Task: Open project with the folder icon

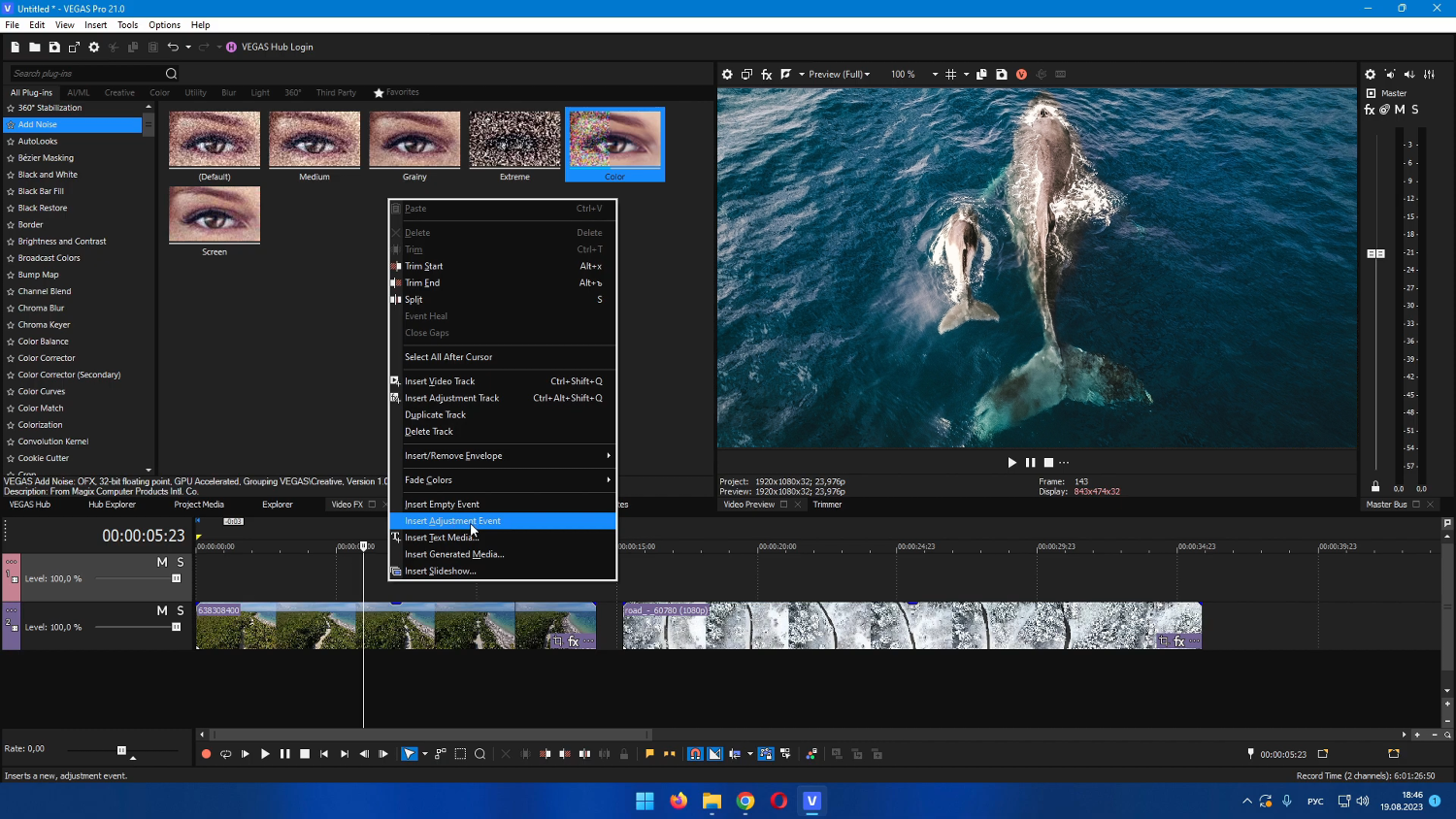Action: 34,47
